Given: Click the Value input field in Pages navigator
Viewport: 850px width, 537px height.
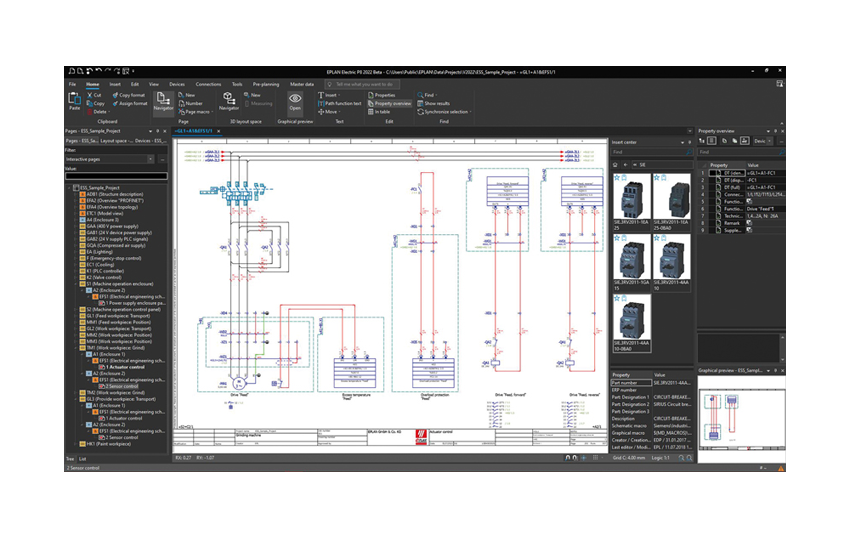Looking at the screenshot, I should point(116,176).
